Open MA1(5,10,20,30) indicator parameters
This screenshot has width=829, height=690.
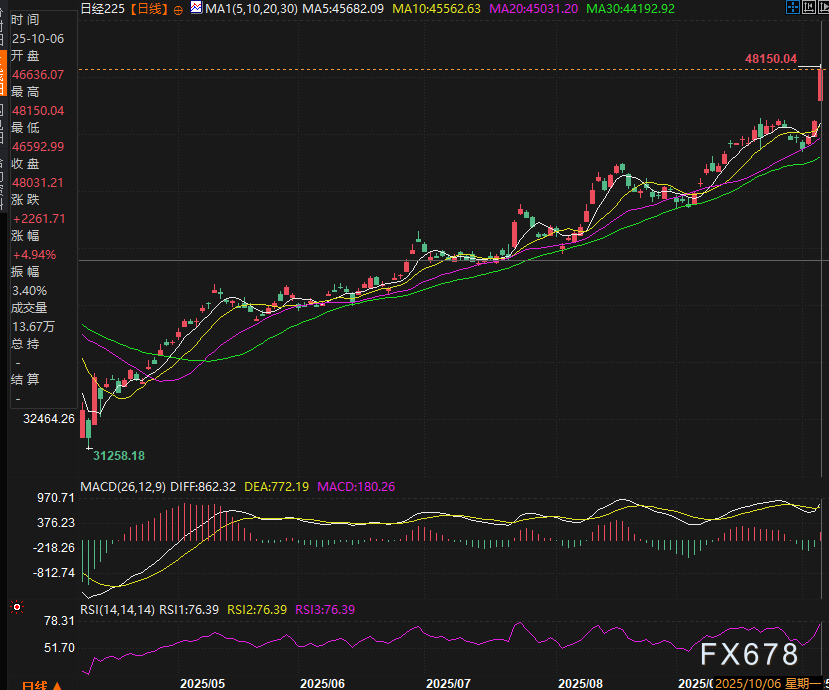[x=249, y=9]
